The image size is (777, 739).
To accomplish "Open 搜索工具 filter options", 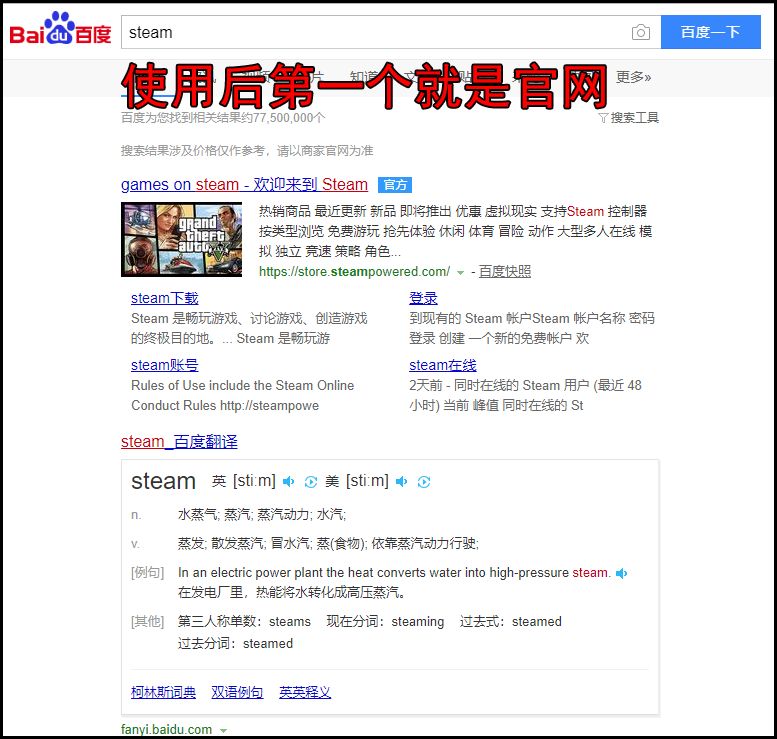I will [629, 117].
